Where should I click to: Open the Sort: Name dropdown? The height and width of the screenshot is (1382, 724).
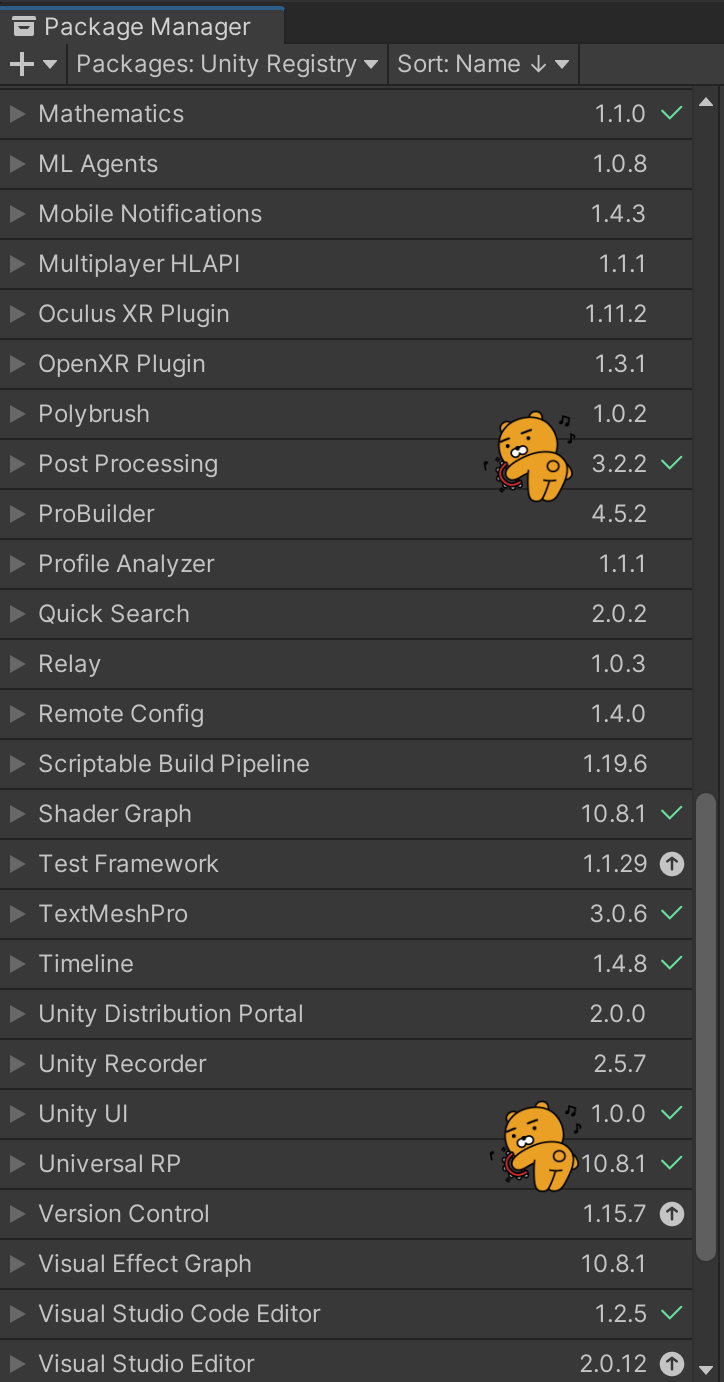coord(483,63)
